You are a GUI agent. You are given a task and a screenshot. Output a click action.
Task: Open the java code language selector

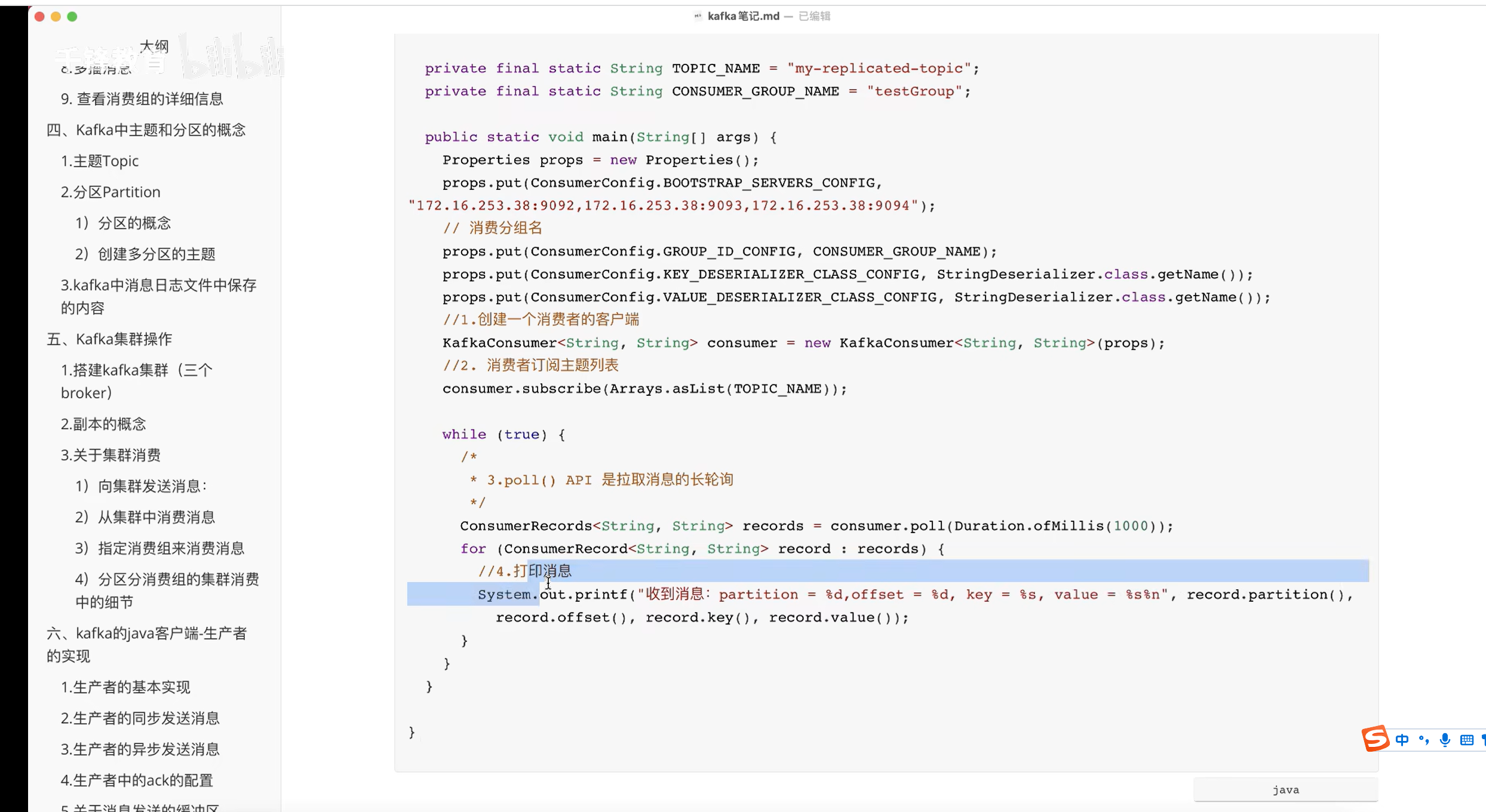[1285, 790]
